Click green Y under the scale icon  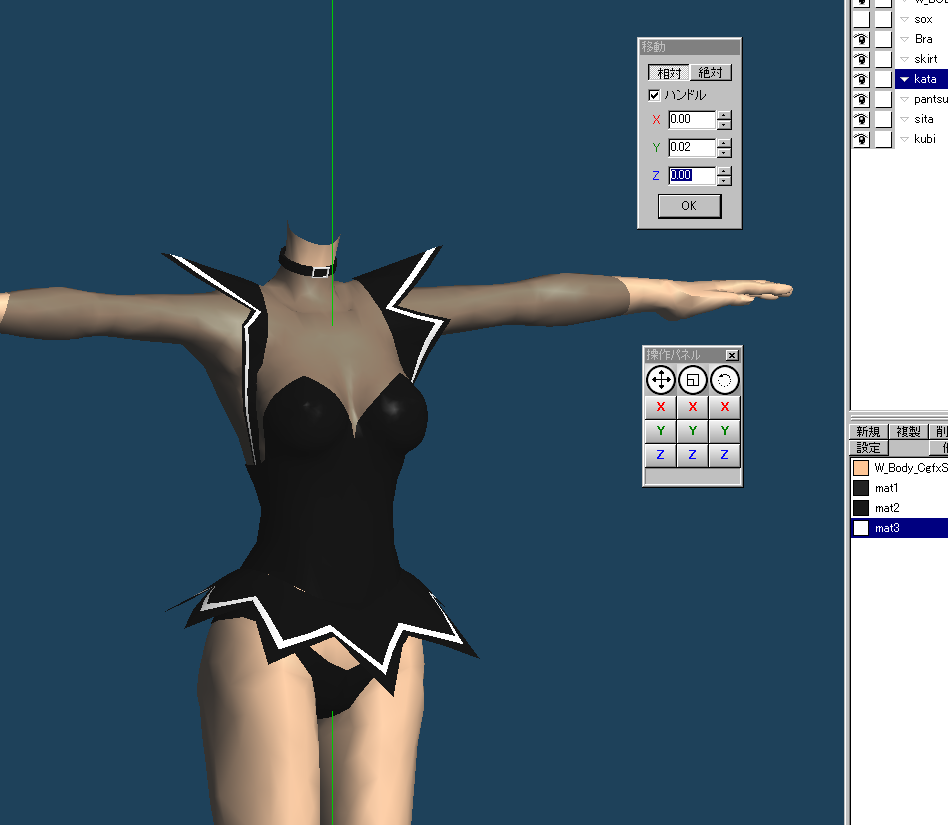click(692, 431)
